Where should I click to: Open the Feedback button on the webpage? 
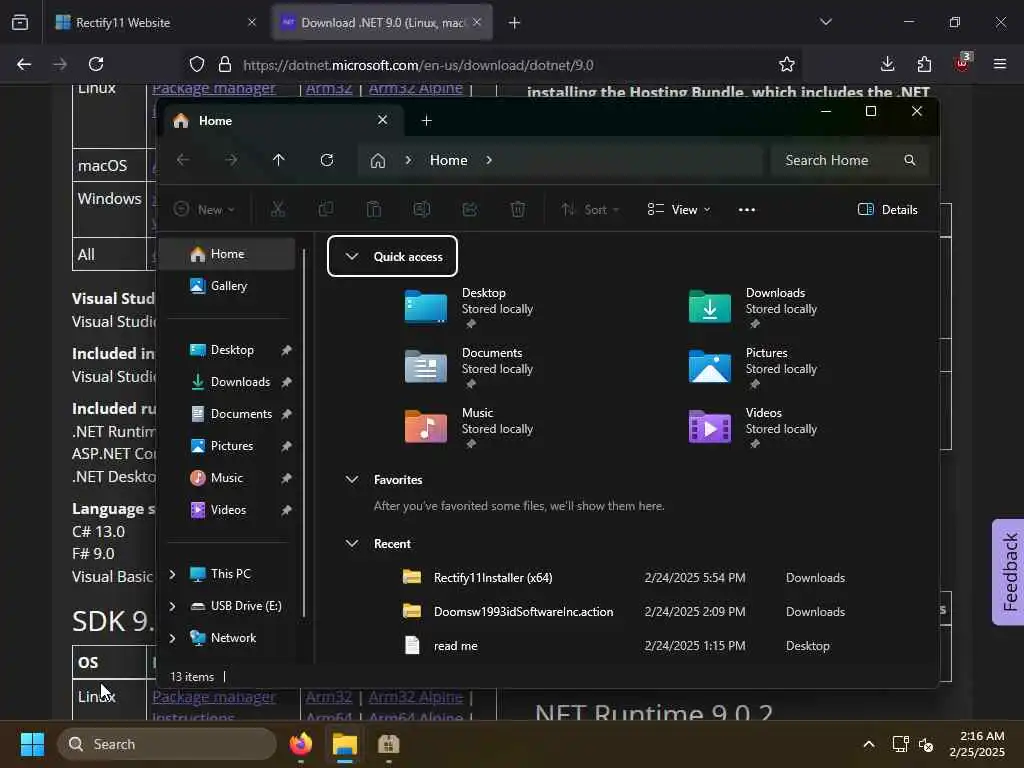[1008, 572]
